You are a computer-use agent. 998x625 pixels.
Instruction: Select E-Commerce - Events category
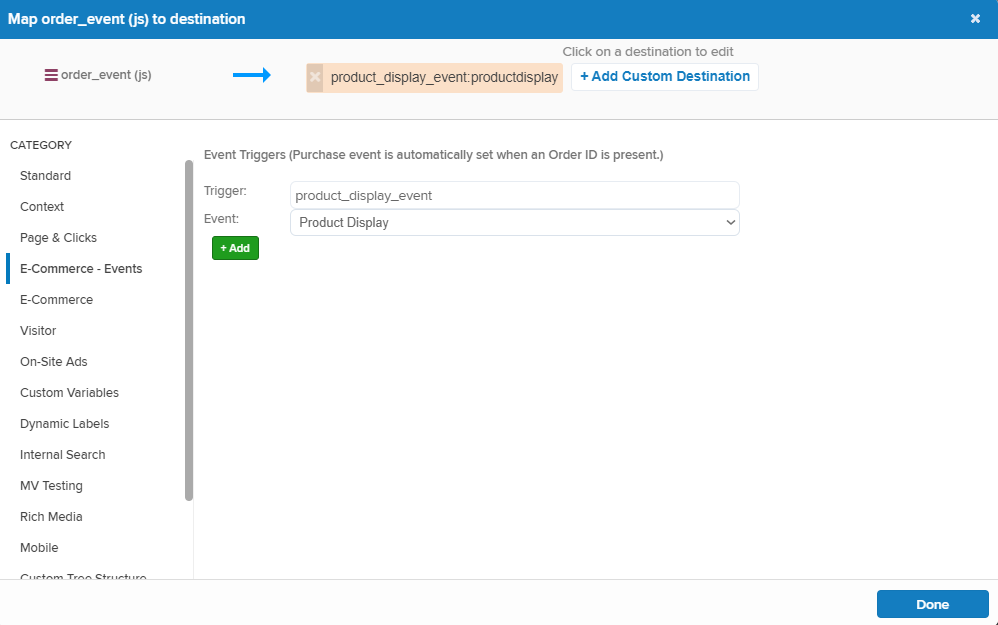(81, 269)
